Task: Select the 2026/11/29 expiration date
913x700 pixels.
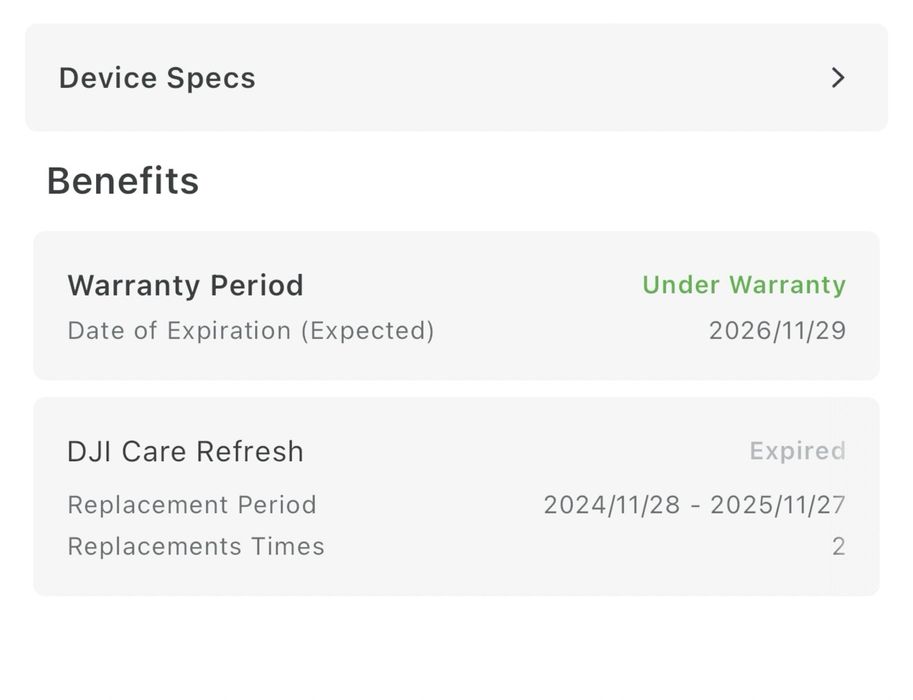Action: (x=777, y=330)
